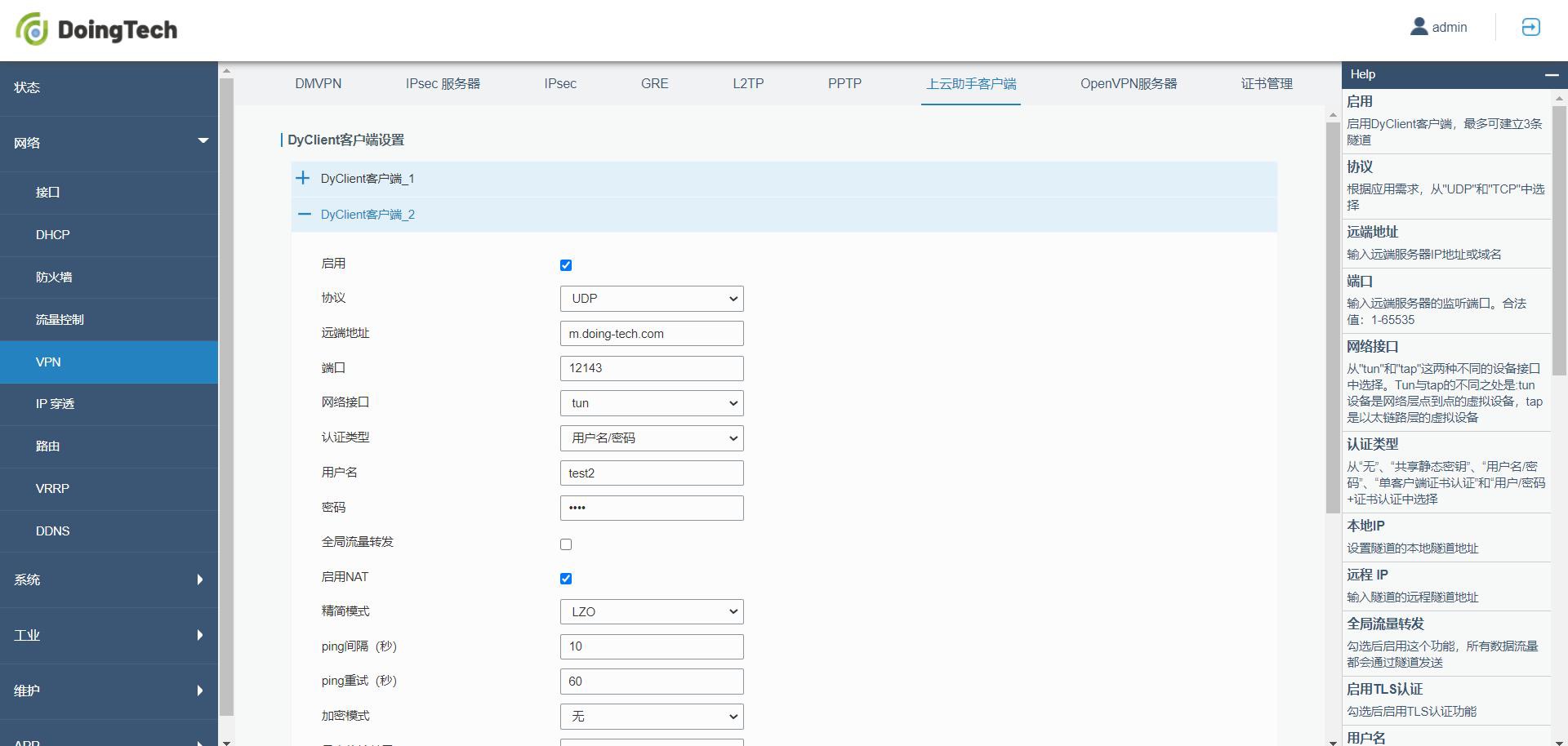Open the DDNS sidebar item
Viewport: 1568px width, 746px height.
(x=109, y=531)
